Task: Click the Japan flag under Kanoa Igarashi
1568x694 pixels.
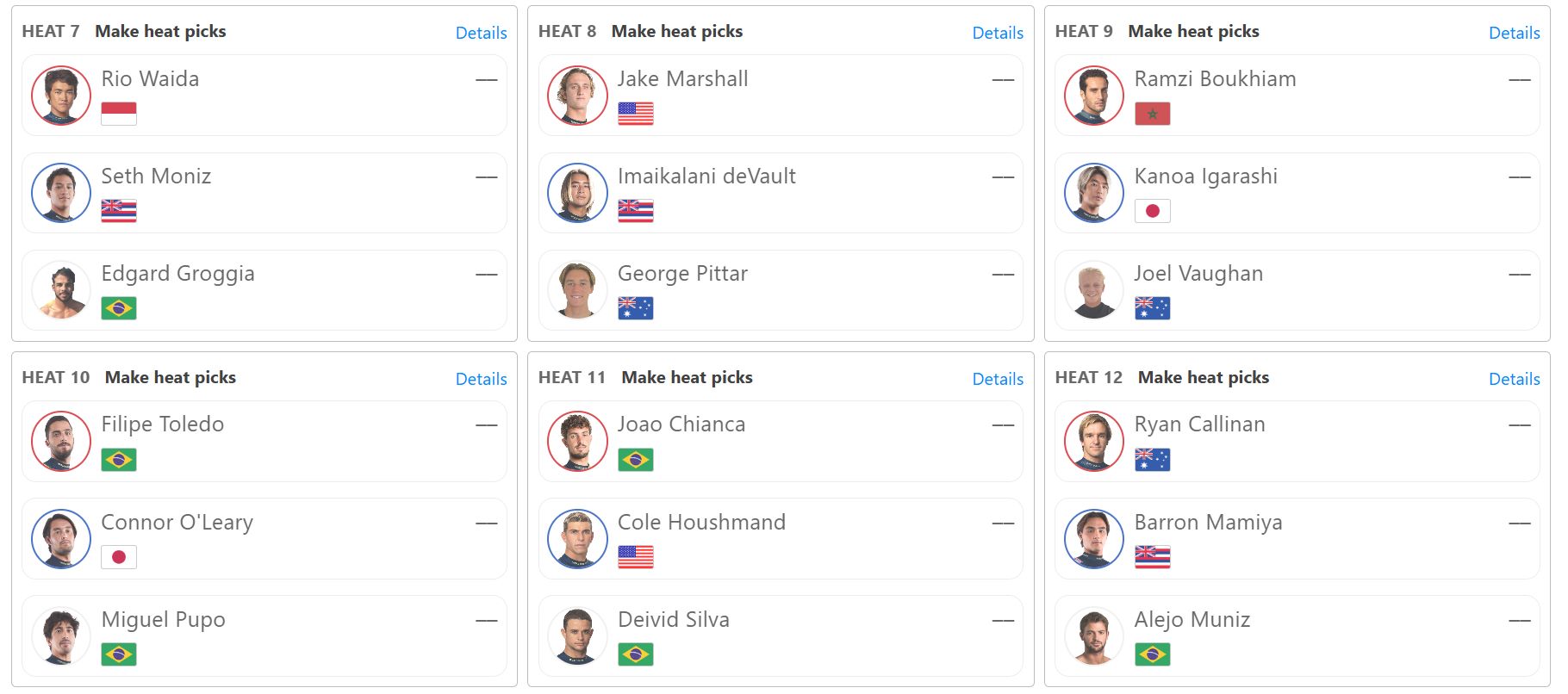Action: click(x=1153, y=211)
